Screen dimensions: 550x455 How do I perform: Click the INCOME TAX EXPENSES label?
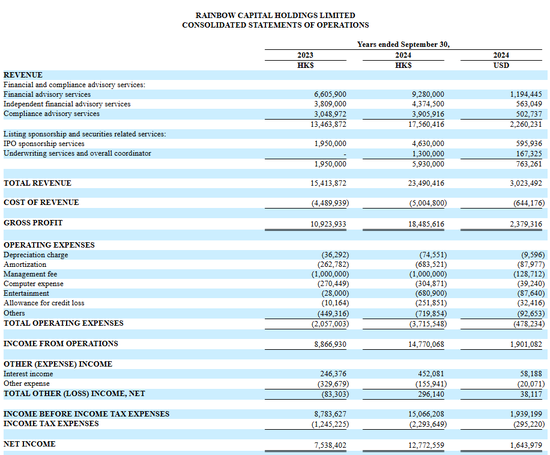pyautogui.click(x=51, y=424)
